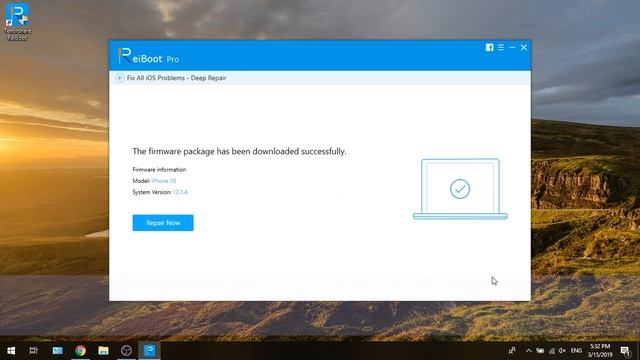Switch ENG input language indicator
640x360 pixels.
tap(576, 351)
